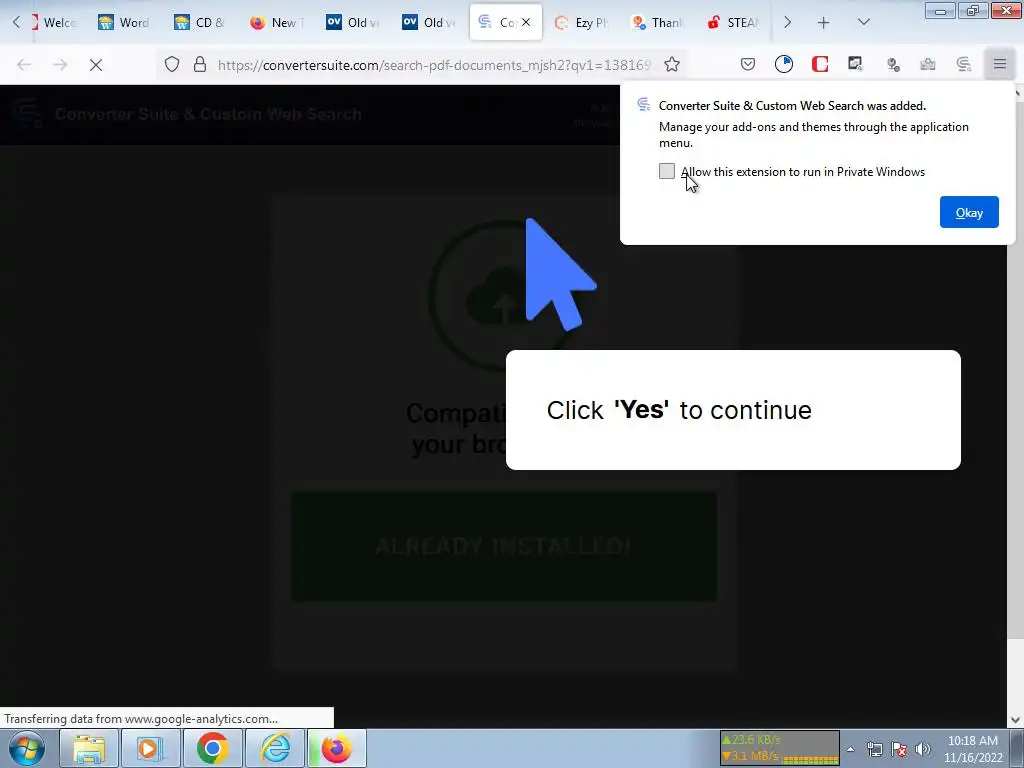Click the volume speaker tray icon

click(x=922, y=749)
